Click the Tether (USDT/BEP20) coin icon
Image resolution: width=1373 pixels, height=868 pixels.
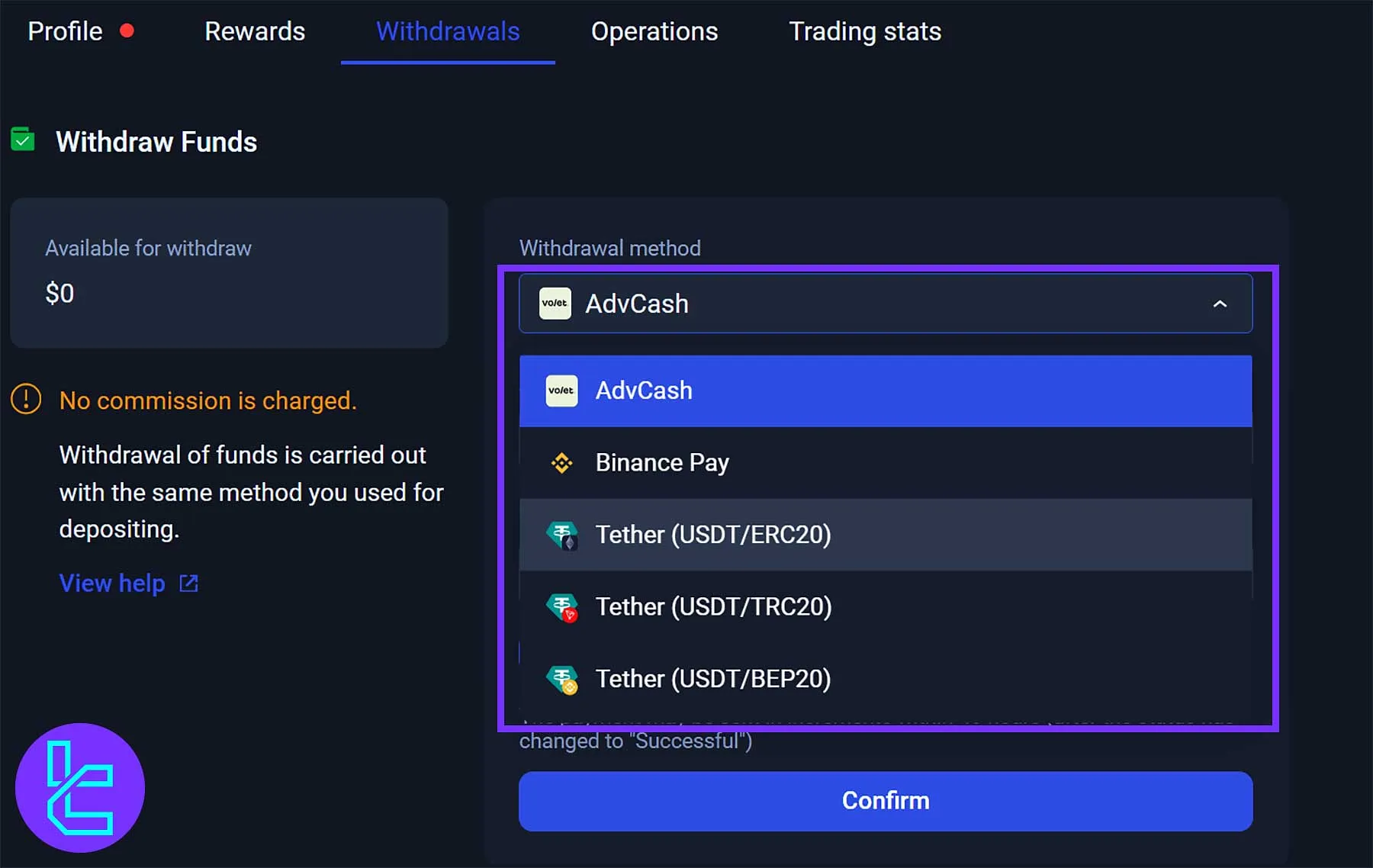pyautogui.click(x=561, y=678)
